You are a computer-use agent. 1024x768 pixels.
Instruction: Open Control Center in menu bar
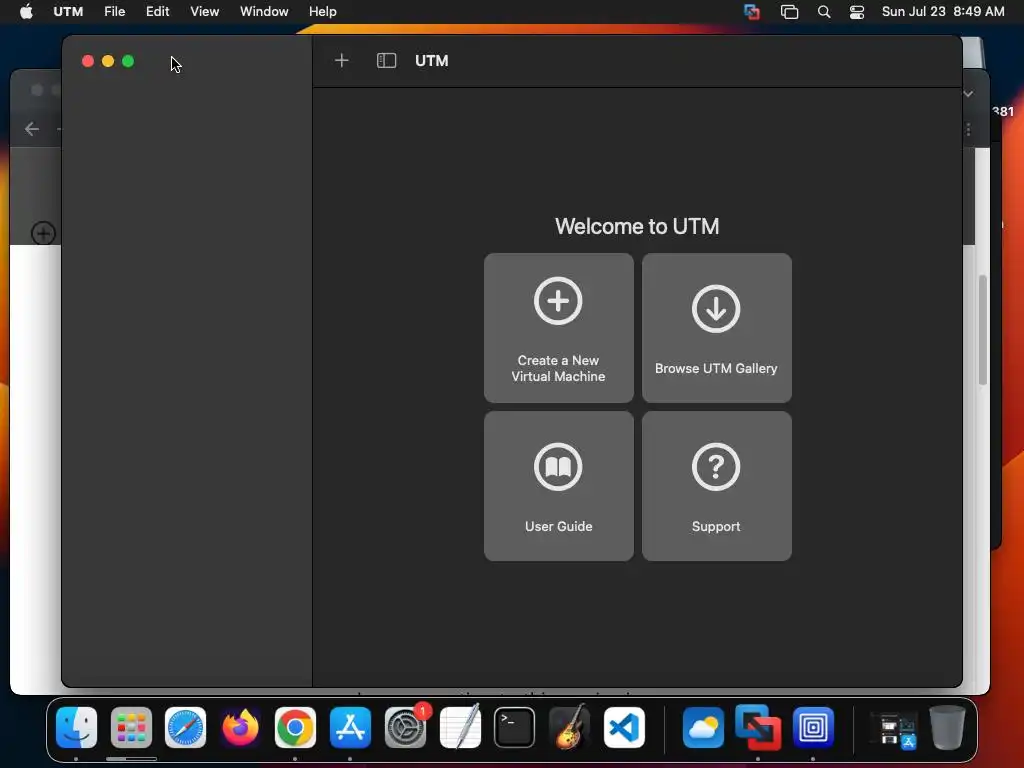[x=857, y=12]
